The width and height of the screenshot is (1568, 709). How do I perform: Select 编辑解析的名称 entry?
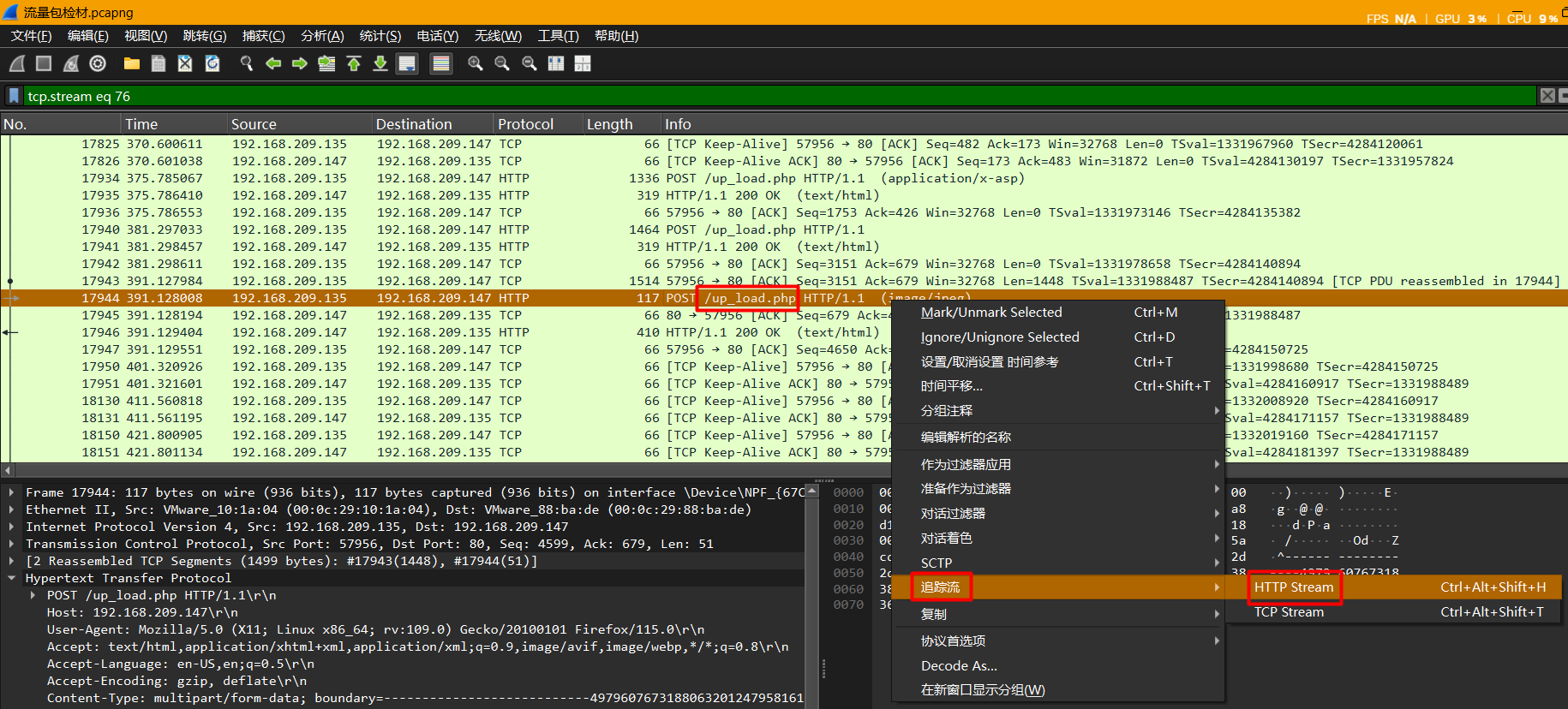point(1058,438)
